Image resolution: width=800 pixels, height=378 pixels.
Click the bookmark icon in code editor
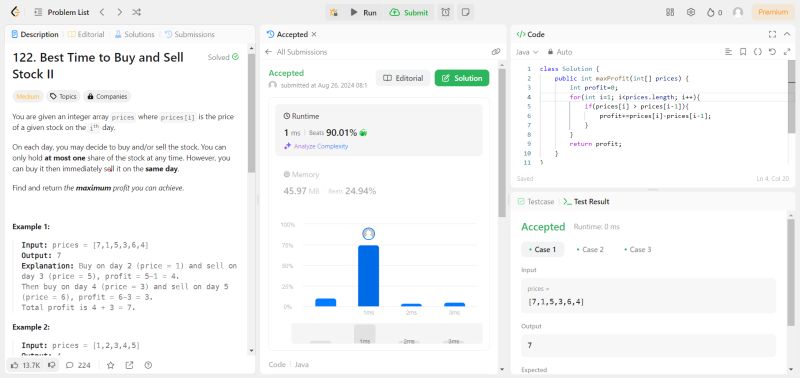pos(743,52)
